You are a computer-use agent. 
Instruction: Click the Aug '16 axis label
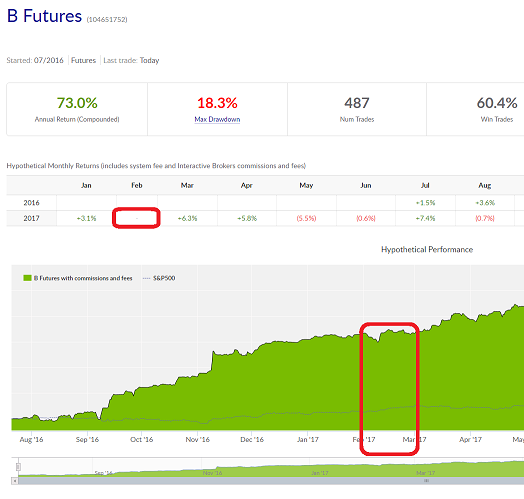[x=31, y=440]
